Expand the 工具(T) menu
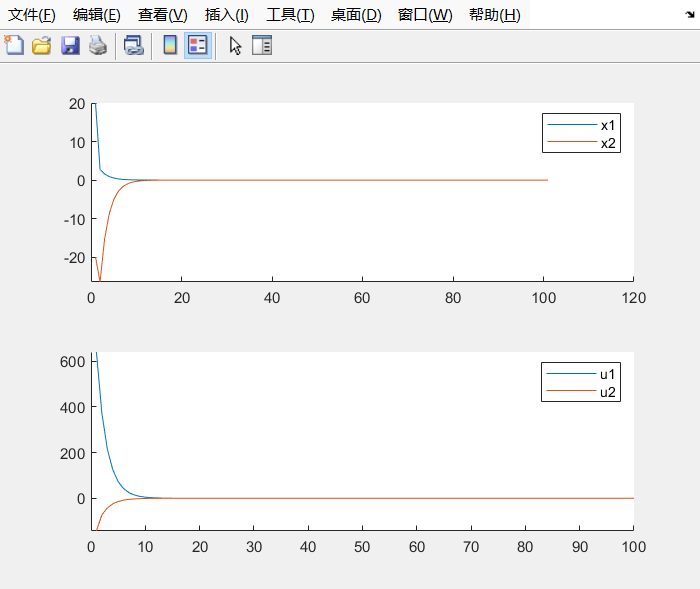Image resolution: width=700 pixels, height=589 pixels. pos(290,15)
